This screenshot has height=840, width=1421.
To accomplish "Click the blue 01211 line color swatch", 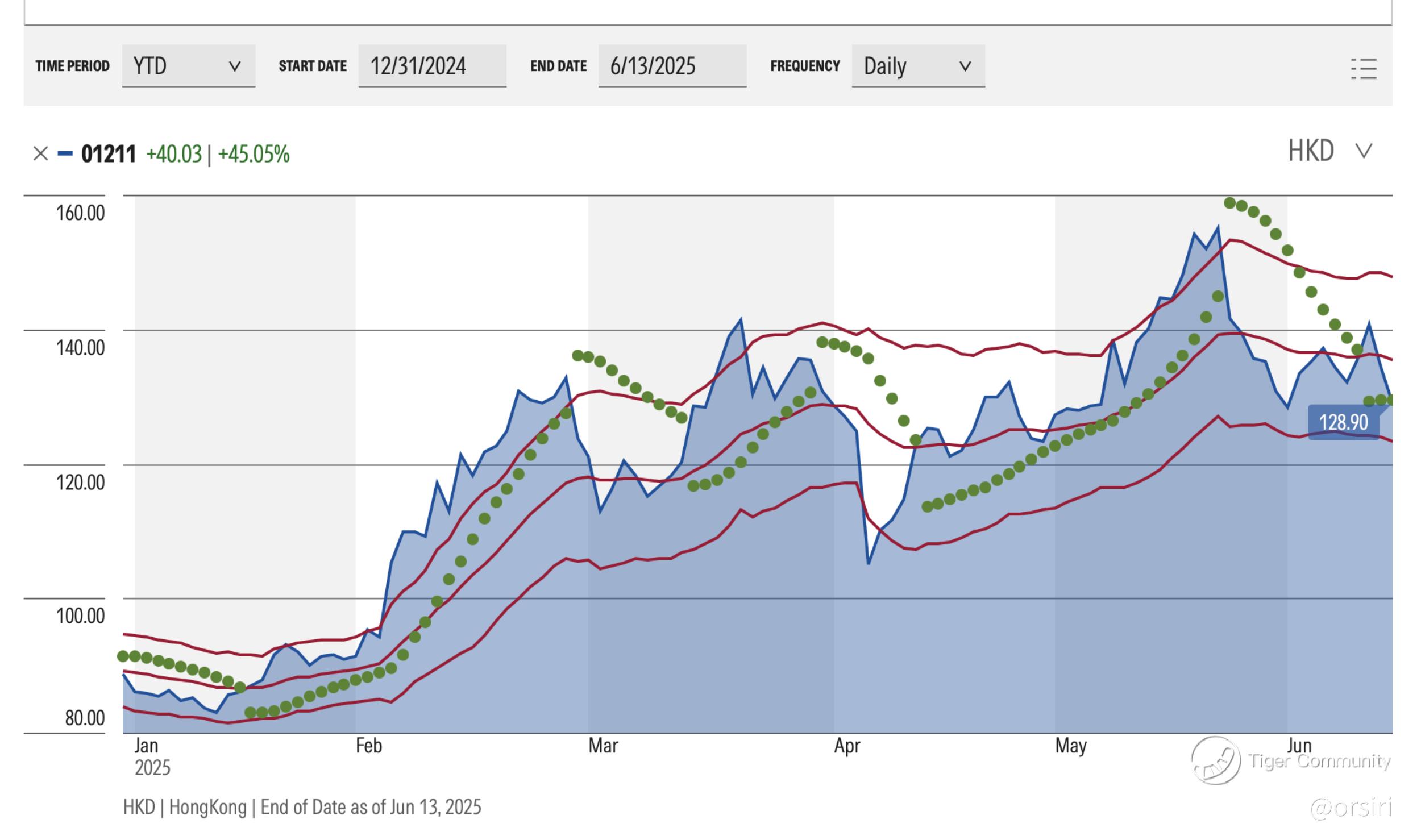I will 65,153.
